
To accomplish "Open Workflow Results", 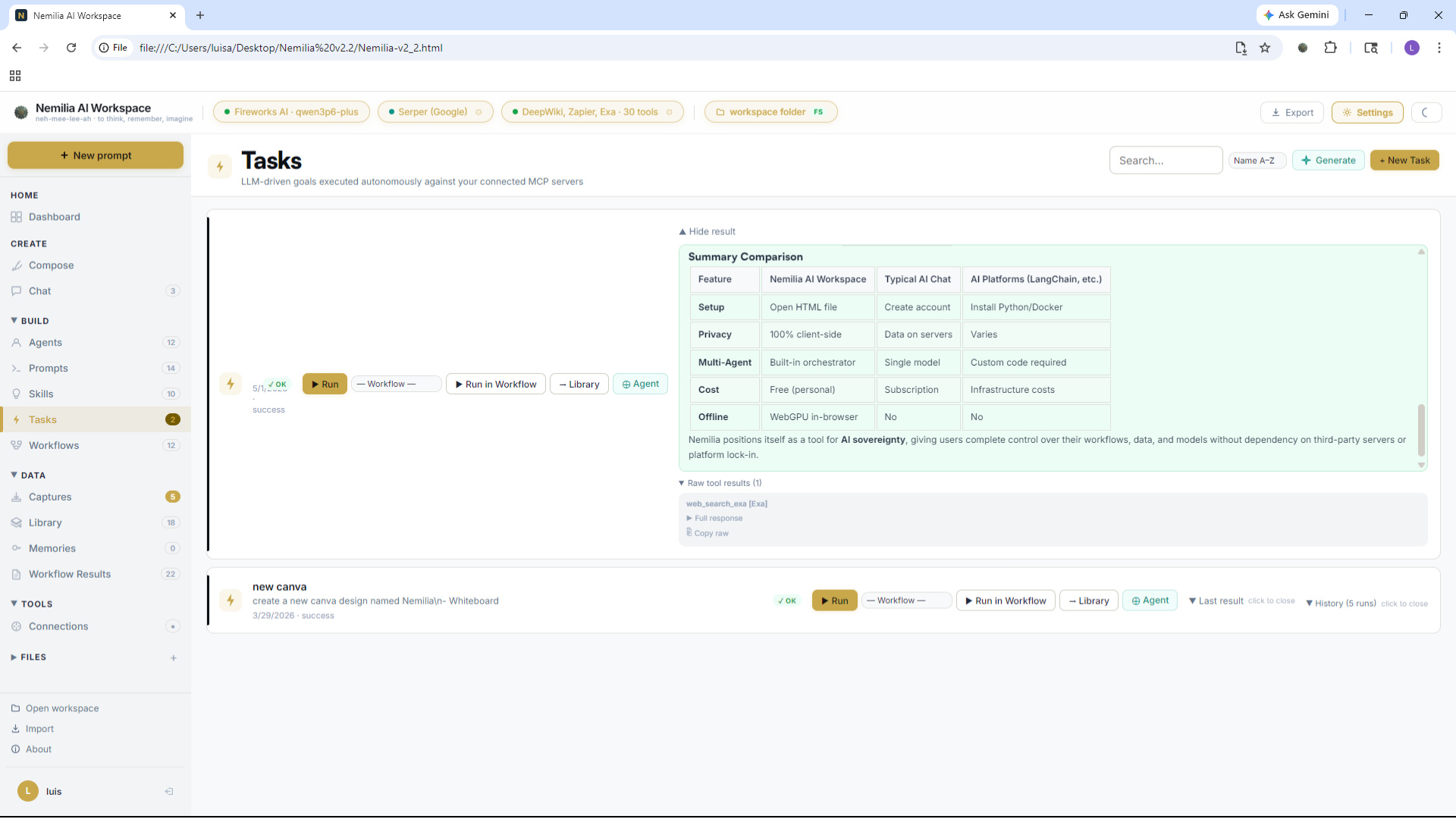I will point(96,575).
